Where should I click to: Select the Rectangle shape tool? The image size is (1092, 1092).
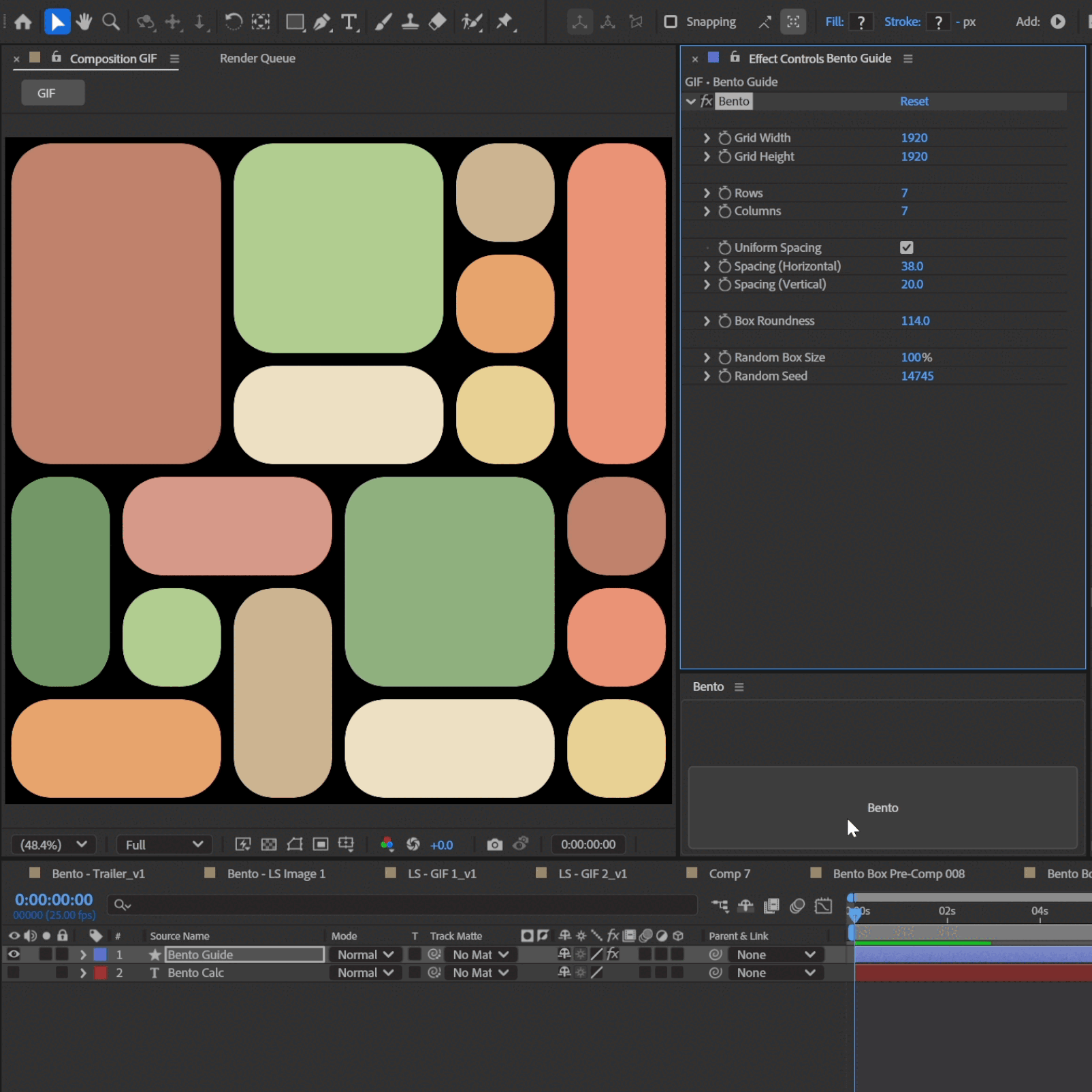(x=295, y=22)
